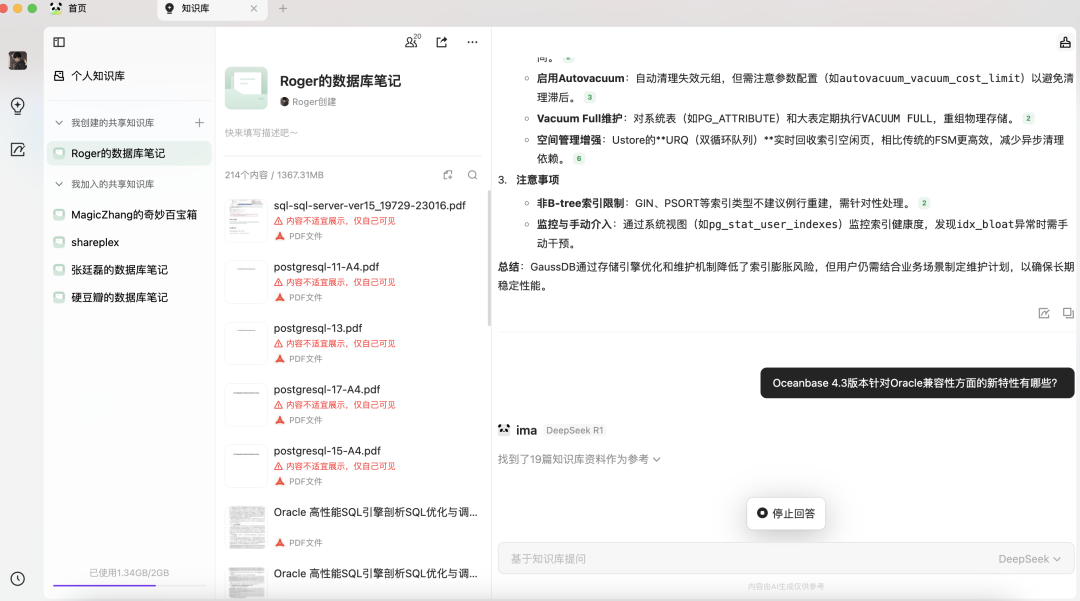Open sql-sql-server-ver15_19729-23016.pdf

370,205
